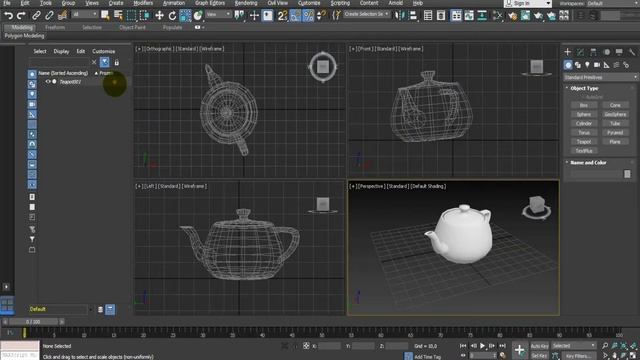Viewport: 640px width, 360px height.
Task: Click the Mirror tool icon
Action: pos(399,16)
